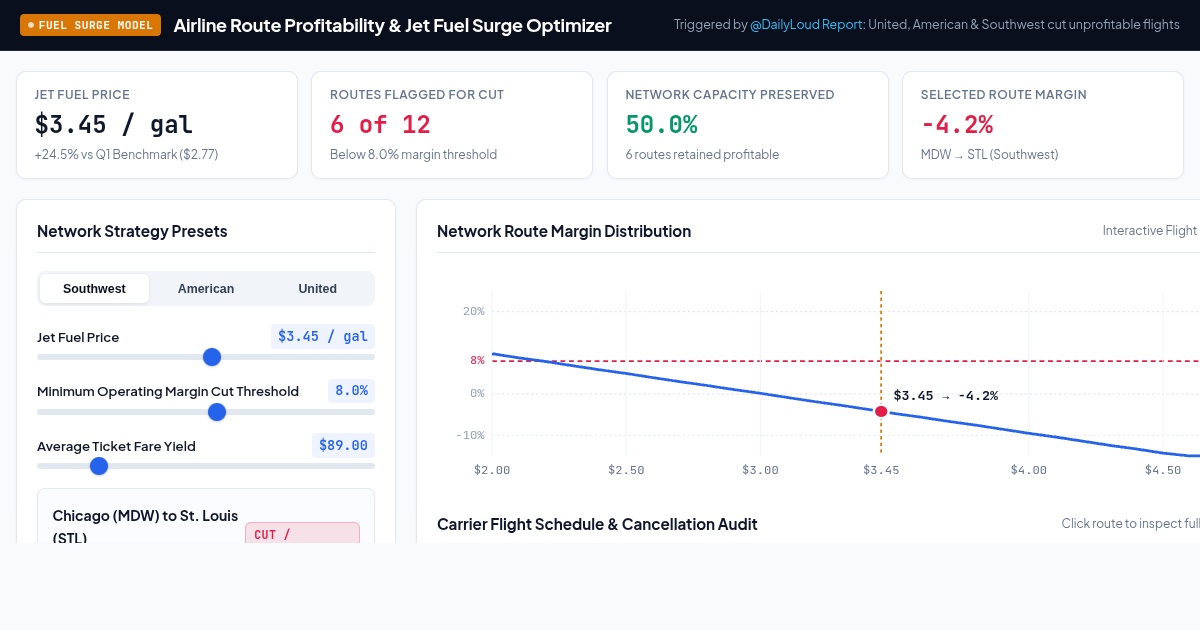This screenshot has width=1200, height=630.
Task: Click the -4.2% selected route margin value
Action: pos(957,125)
